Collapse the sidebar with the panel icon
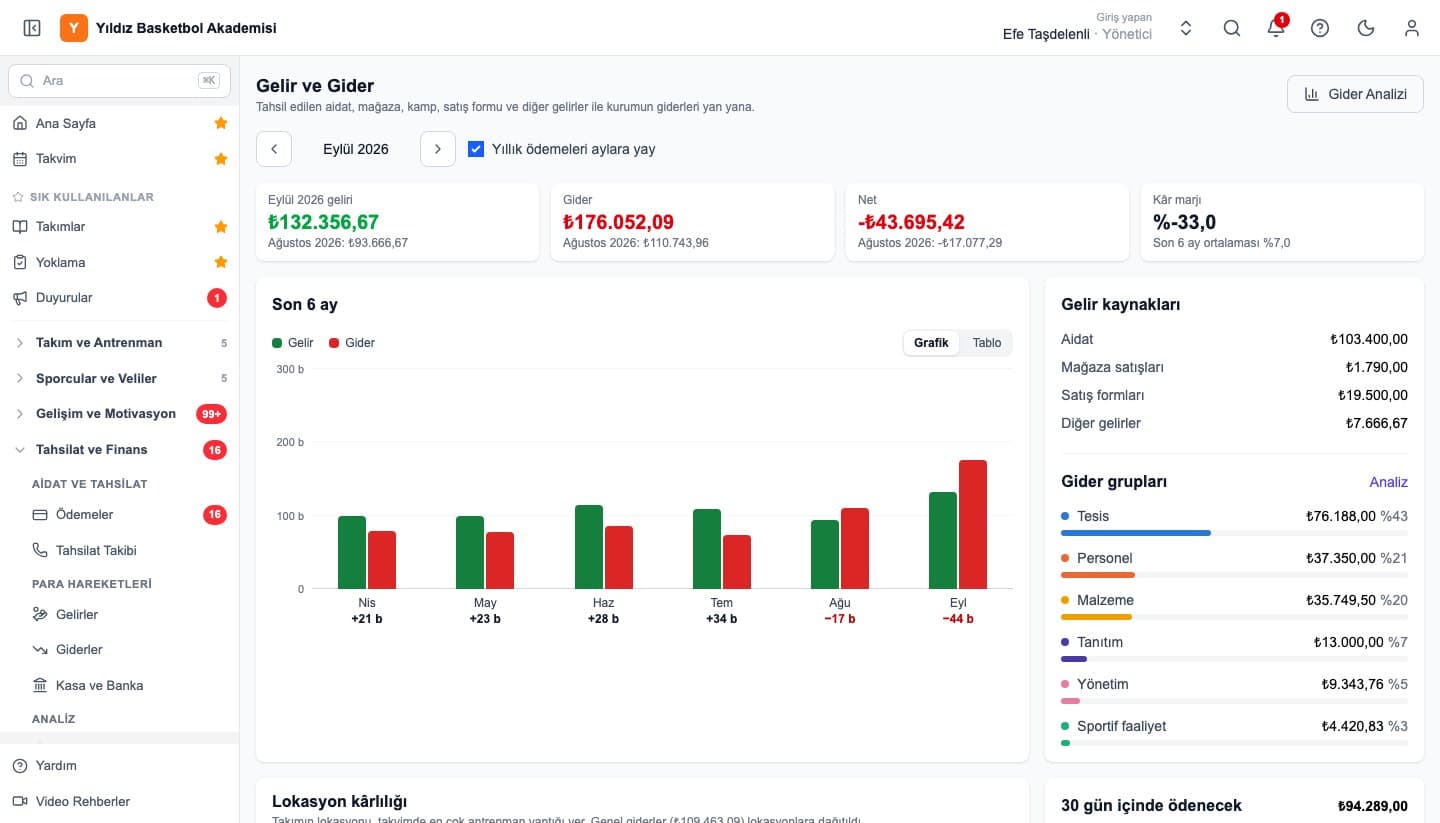Viewport: 1440px width, 823px height. coord(32,28)
